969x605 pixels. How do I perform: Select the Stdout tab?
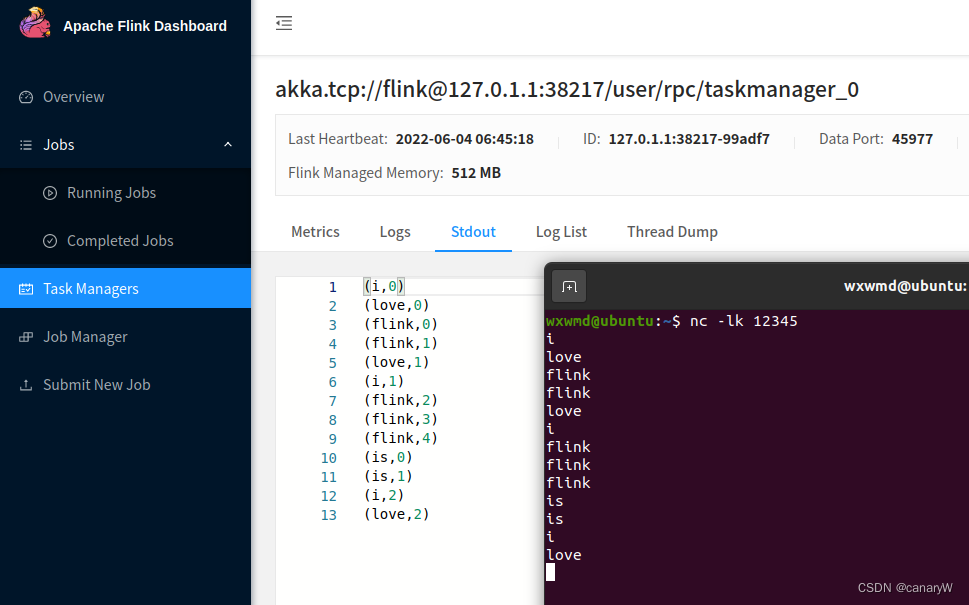(473, 231)
